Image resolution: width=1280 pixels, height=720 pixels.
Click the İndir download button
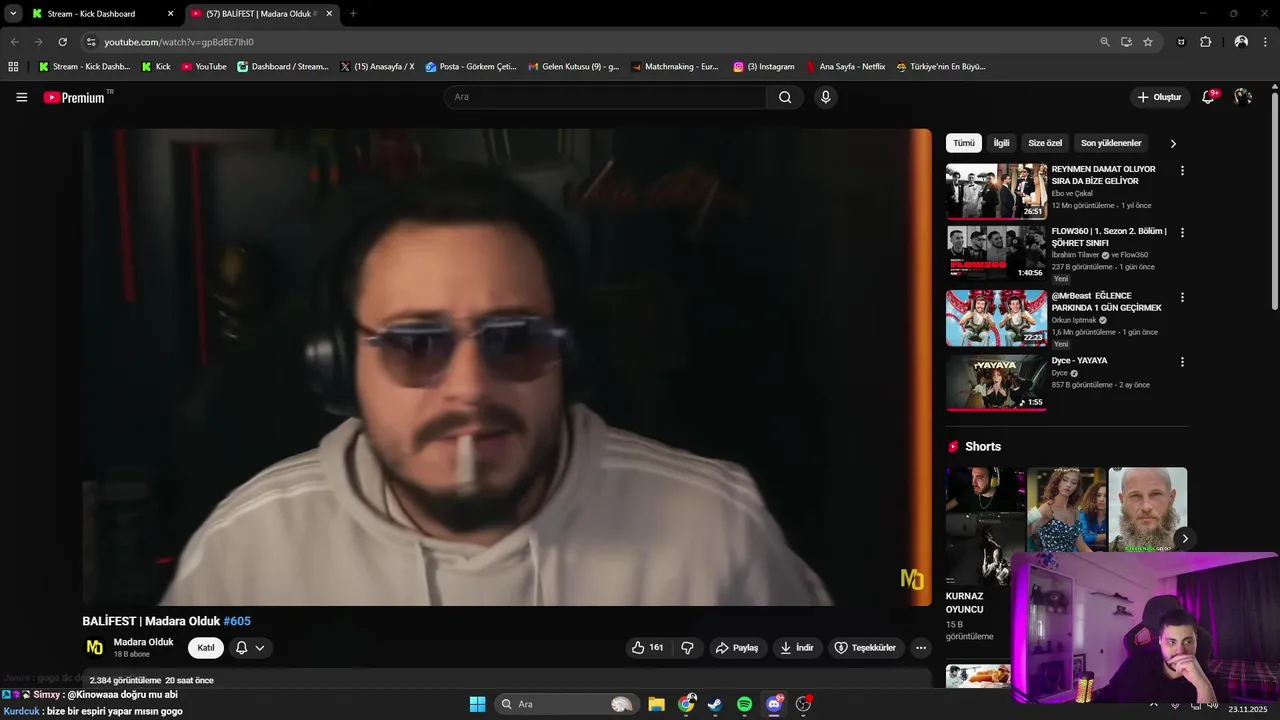tap(798, 648)
